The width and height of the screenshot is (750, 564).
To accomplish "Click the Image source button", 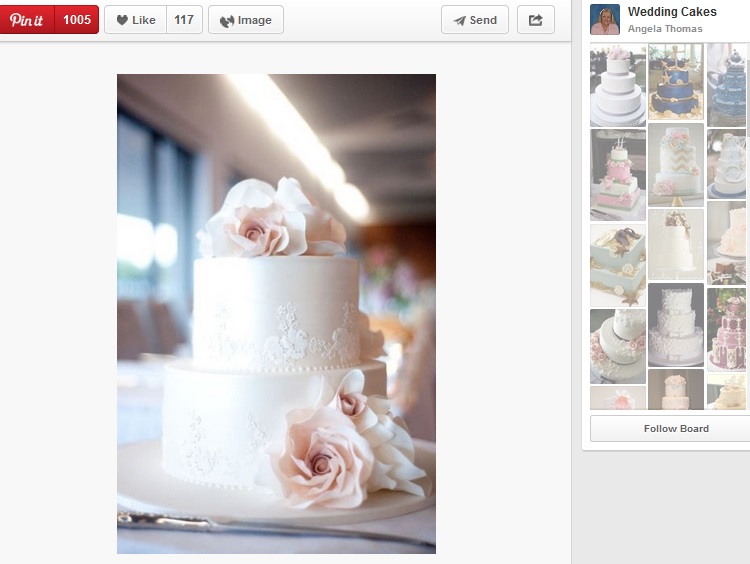I will point(246,20).
